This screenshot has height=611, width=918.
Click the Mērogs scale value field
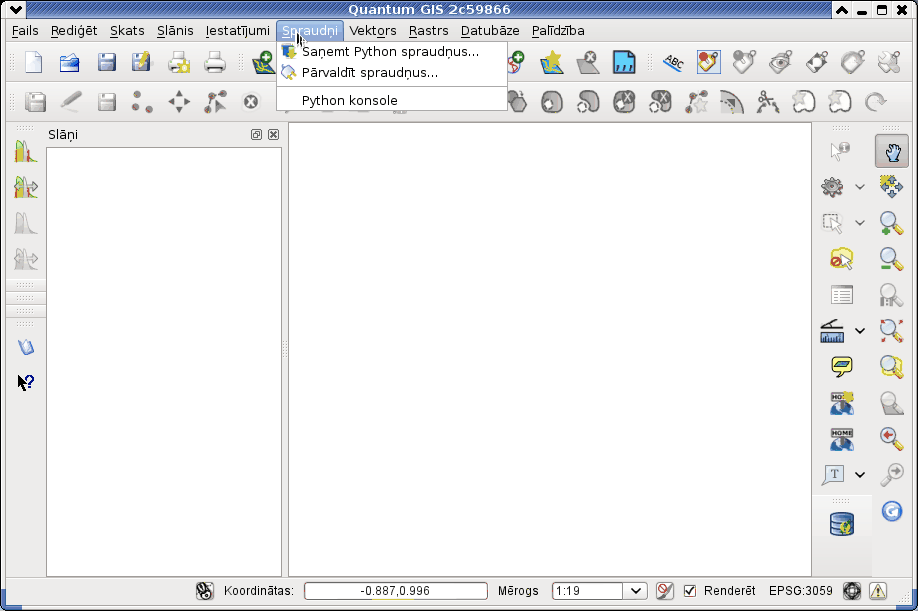coord(588,591)
